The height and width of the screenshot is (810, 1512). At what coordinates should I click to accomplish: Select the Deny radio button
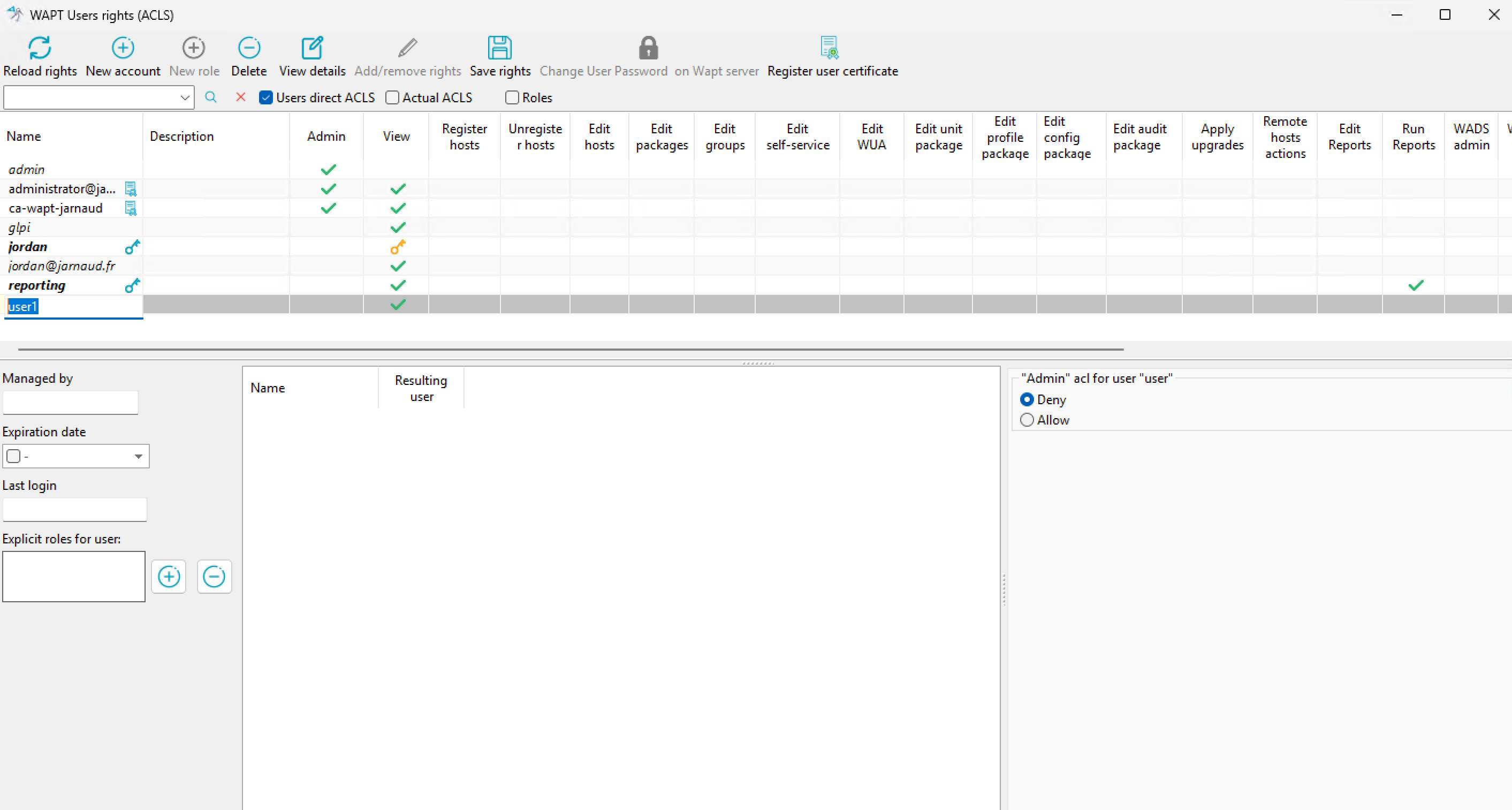[x=1027, y=400]
